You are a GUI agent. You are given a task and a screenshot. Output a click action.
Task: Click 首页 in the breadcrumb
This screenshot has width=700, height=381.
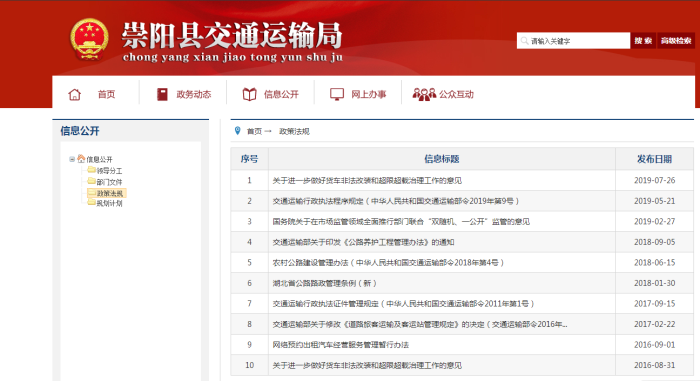[254, 131]
